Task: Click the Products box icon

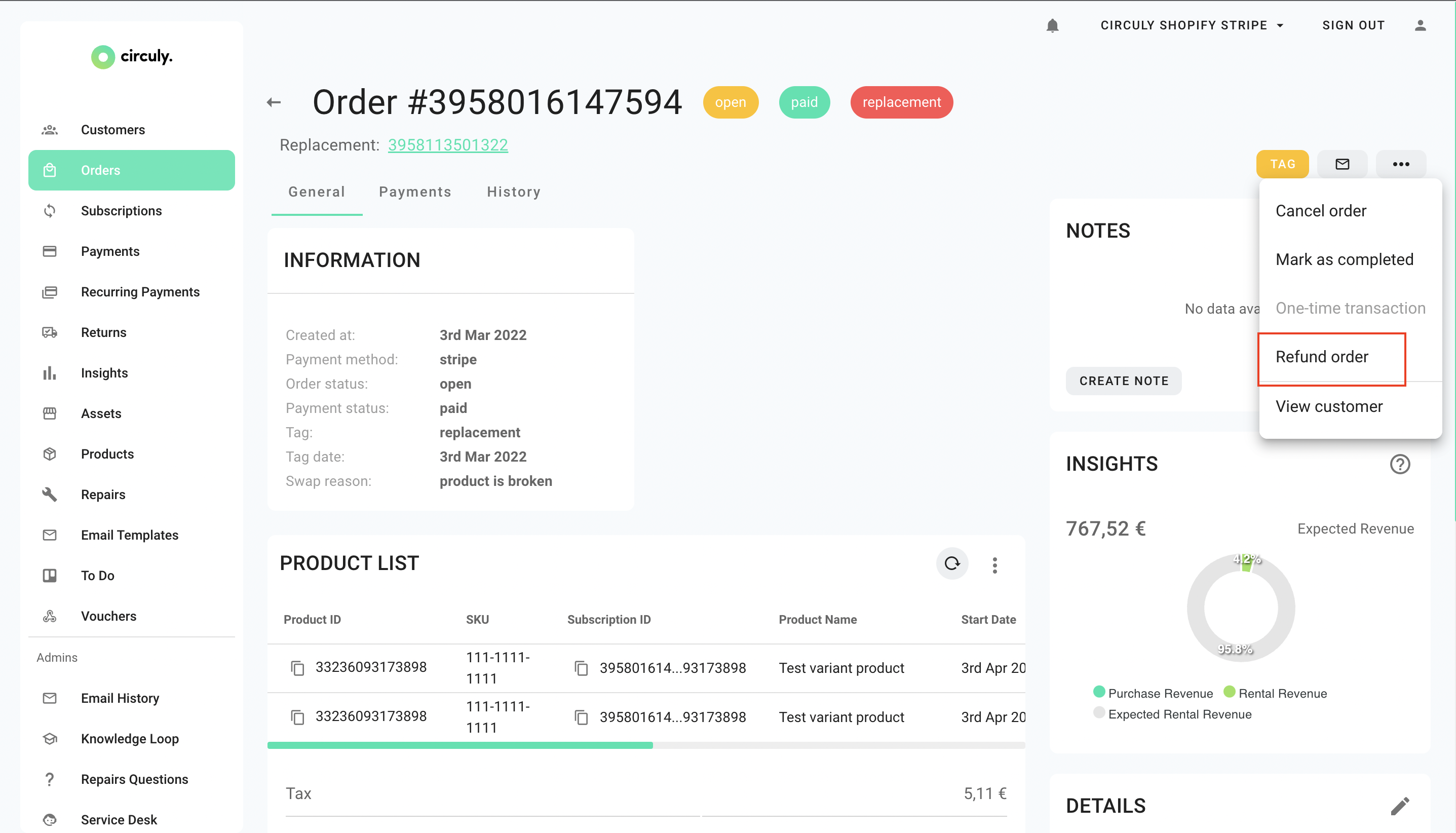Action: [50, 453]
